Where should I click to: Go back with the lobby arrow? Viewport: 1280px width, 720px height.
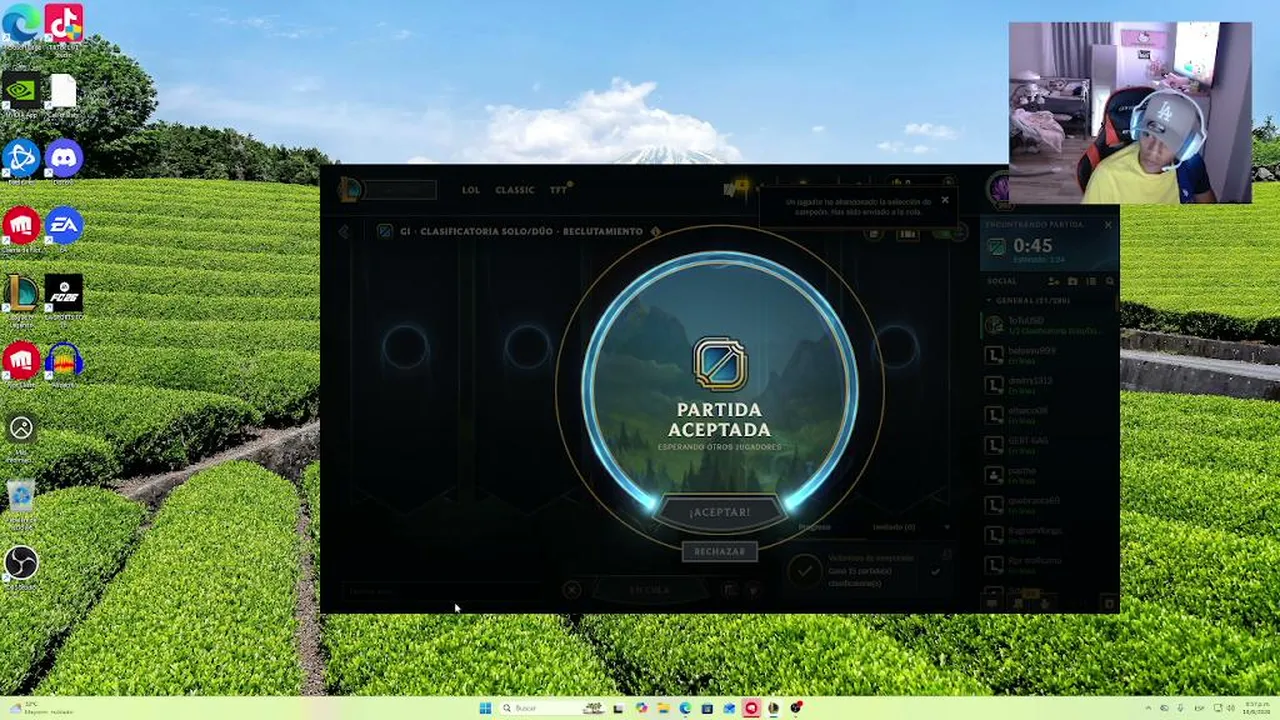coord(344,231)
